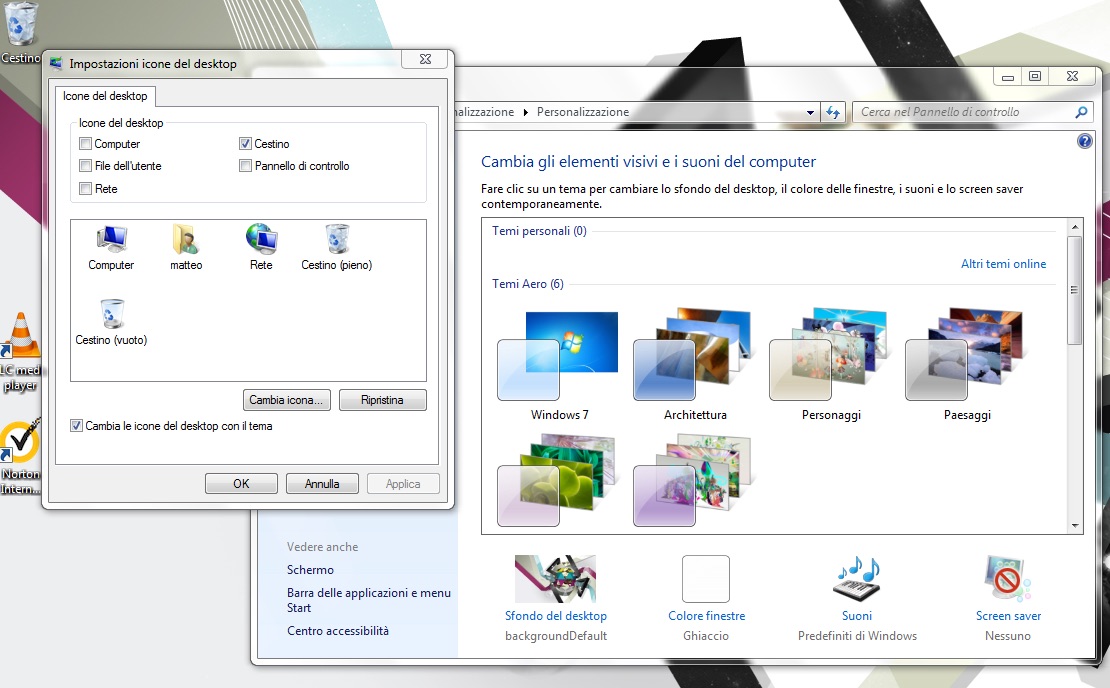Select the Cestino (vuoto) icon

(112, 312)
